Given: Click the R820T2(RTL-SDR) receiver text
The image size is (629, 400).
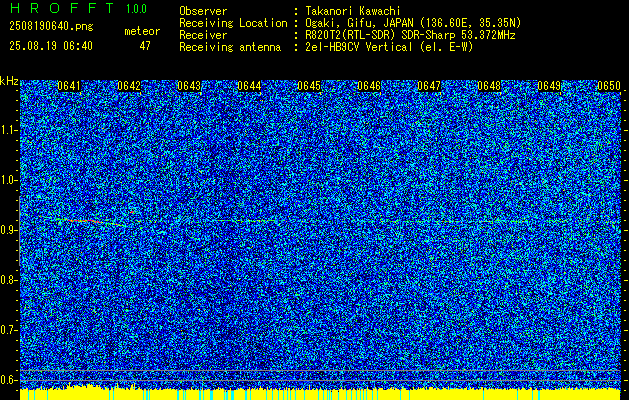Looking at the screenshot, I should [410, 35].
